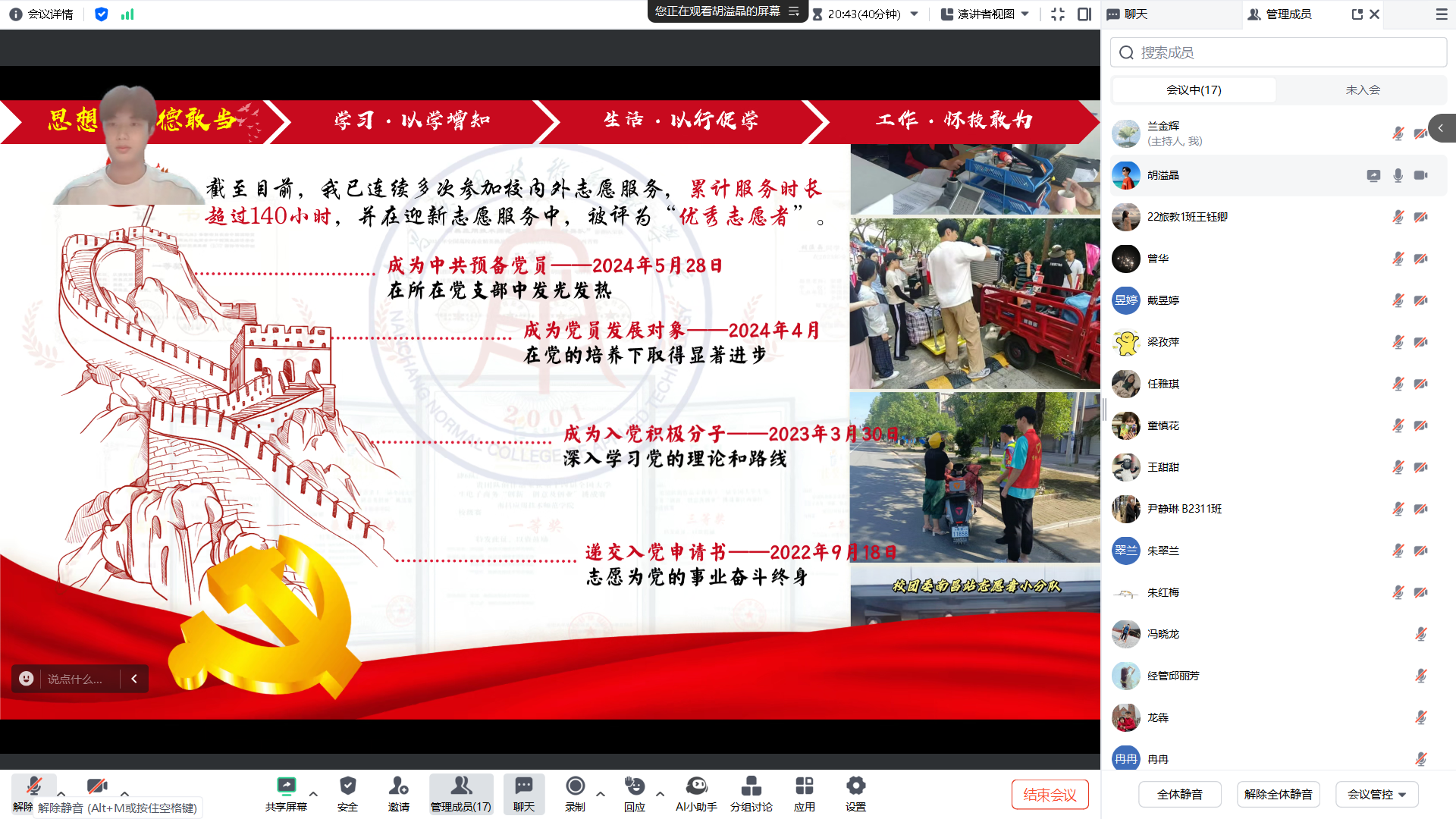Open 回应 reactions icon

(x=634, y=786)
